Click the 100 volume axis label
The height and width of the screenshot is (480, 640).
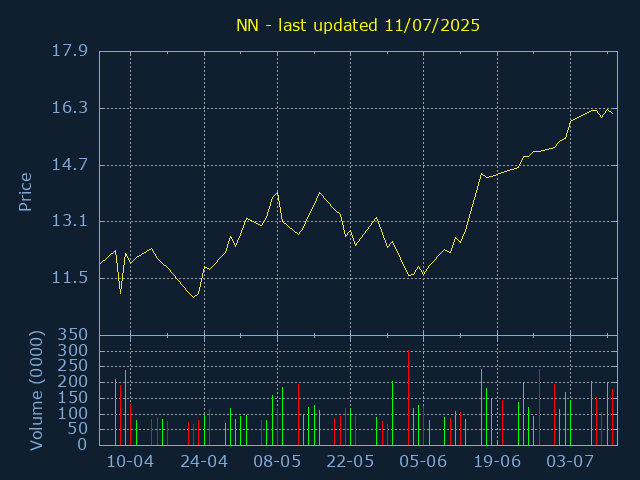tap(73, 413)
